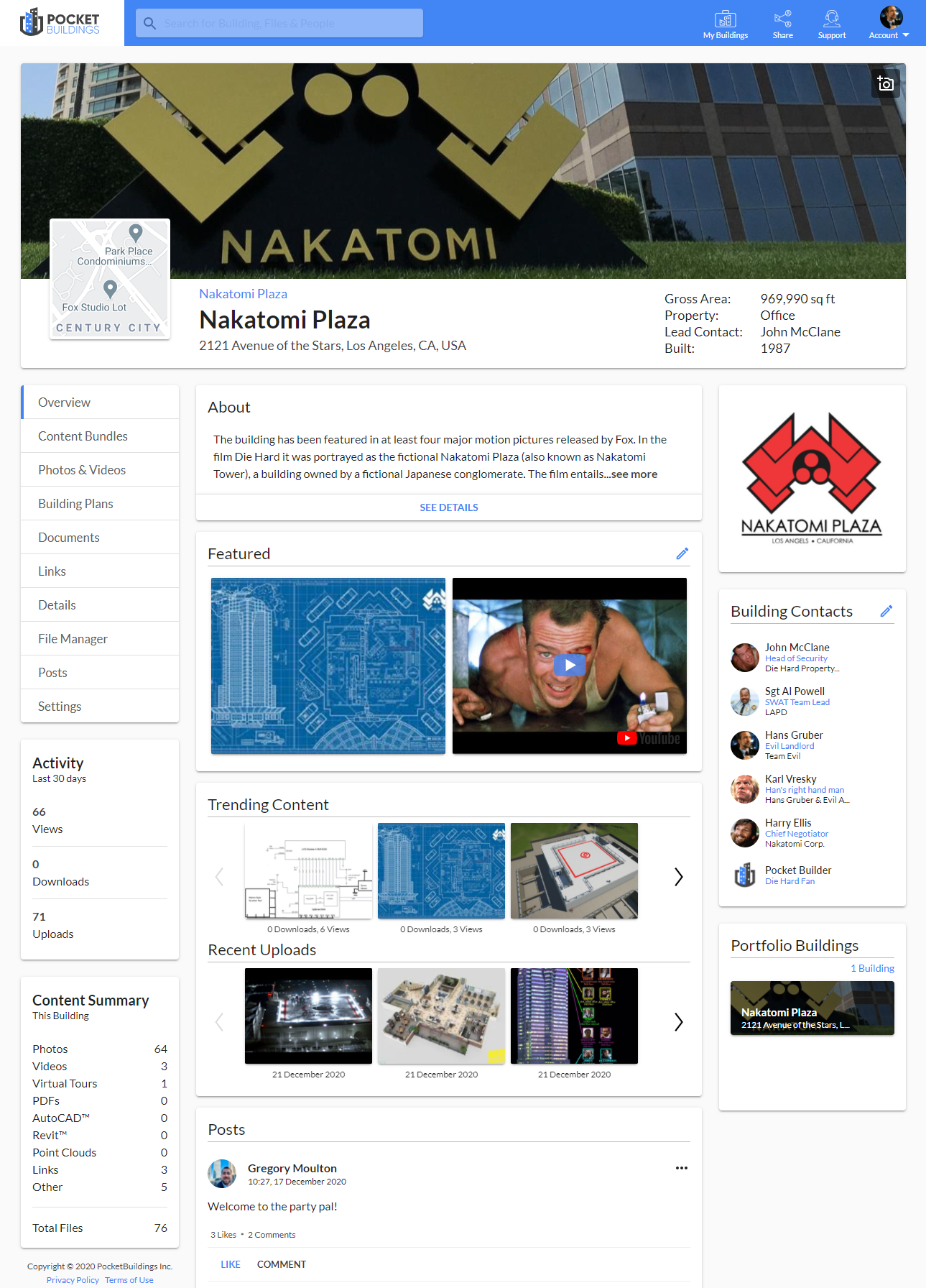Image resolution: width=926 pixels, height=1288 pixels.
Task: Expand the Account dropdown menu
Action: click(889, 24)
